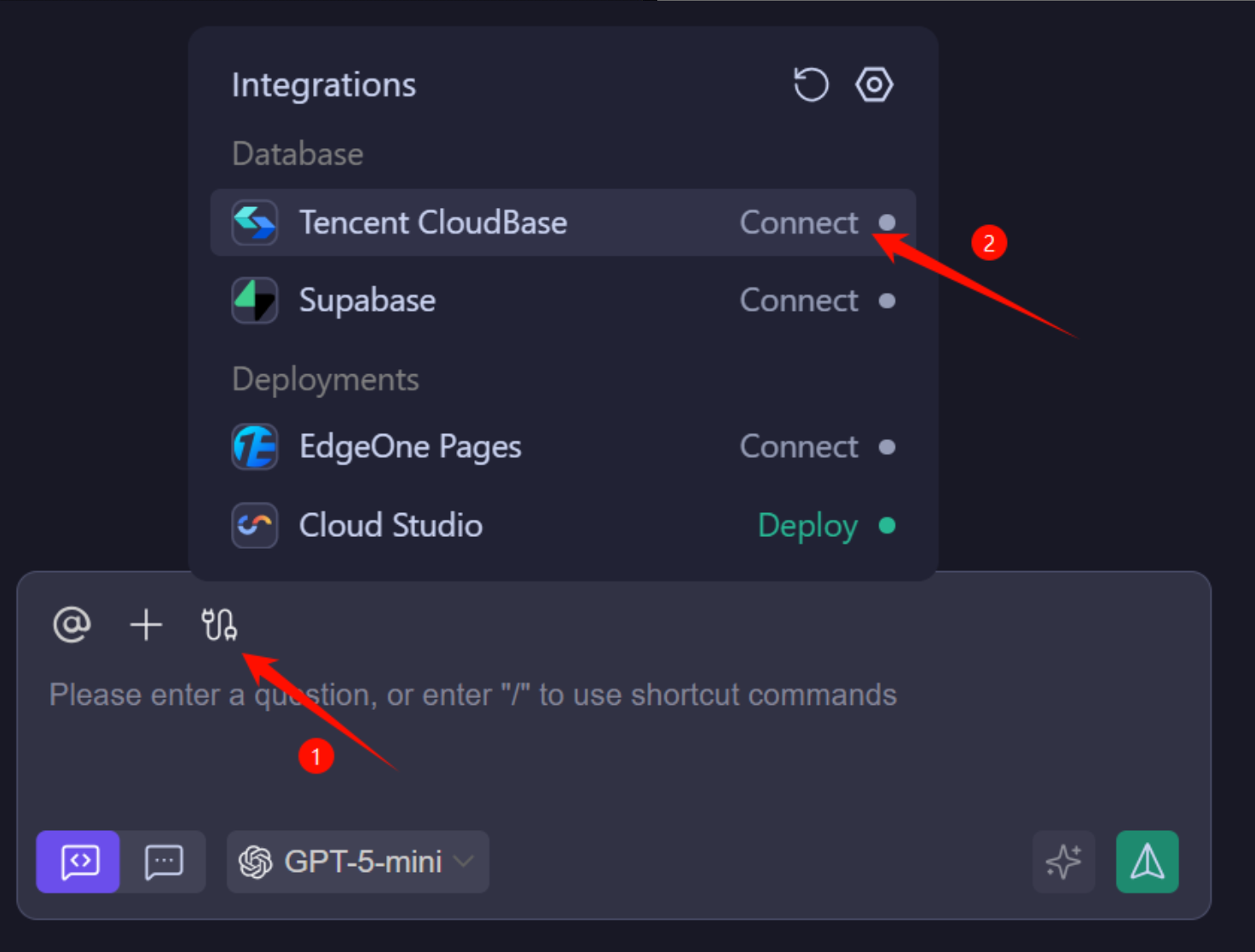Connect EdgeOne Pages
Image resolution: width=1255 pixels, height=952 pixels.
pyautogui.click(x=799, y=446)
